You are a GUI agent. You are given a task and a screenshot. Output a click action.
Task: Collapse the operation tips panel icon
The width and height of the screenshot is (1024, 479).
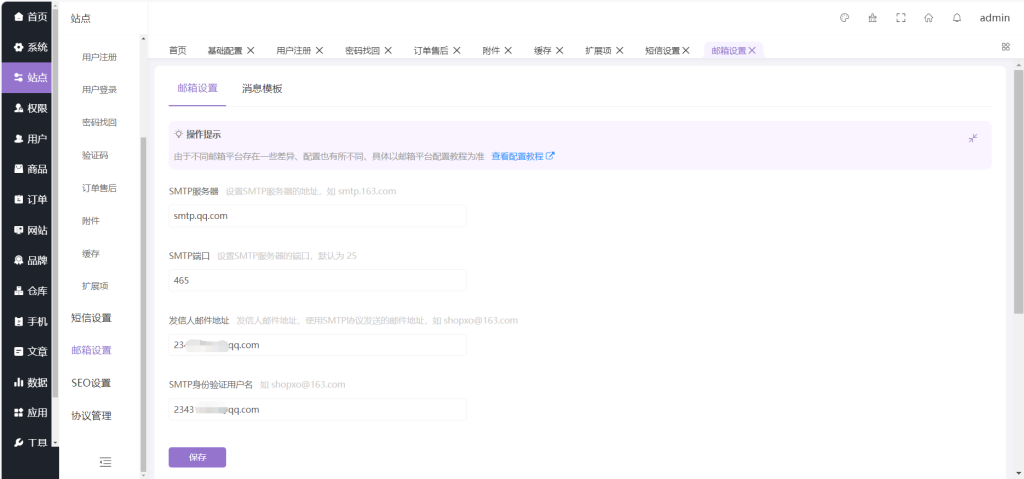click(973, 138)
